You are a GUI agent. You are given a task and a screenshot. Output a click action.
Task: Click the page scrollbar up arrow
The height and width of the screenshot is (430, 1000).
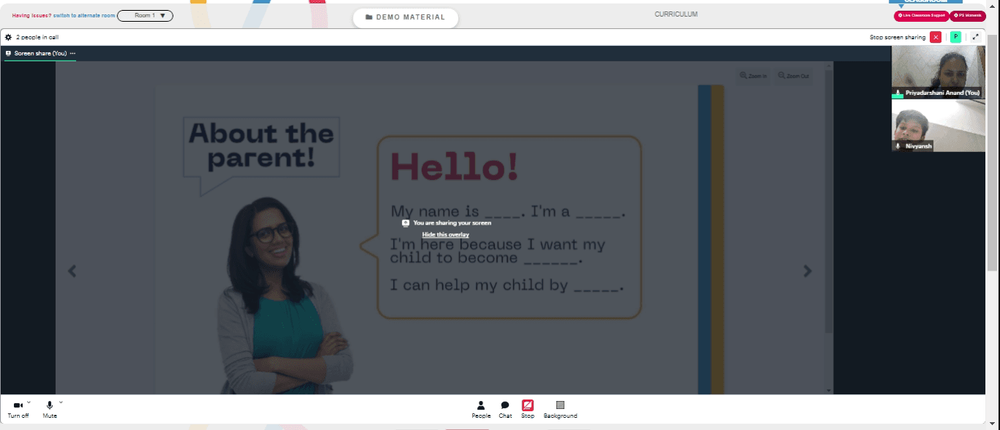(993, 6)
